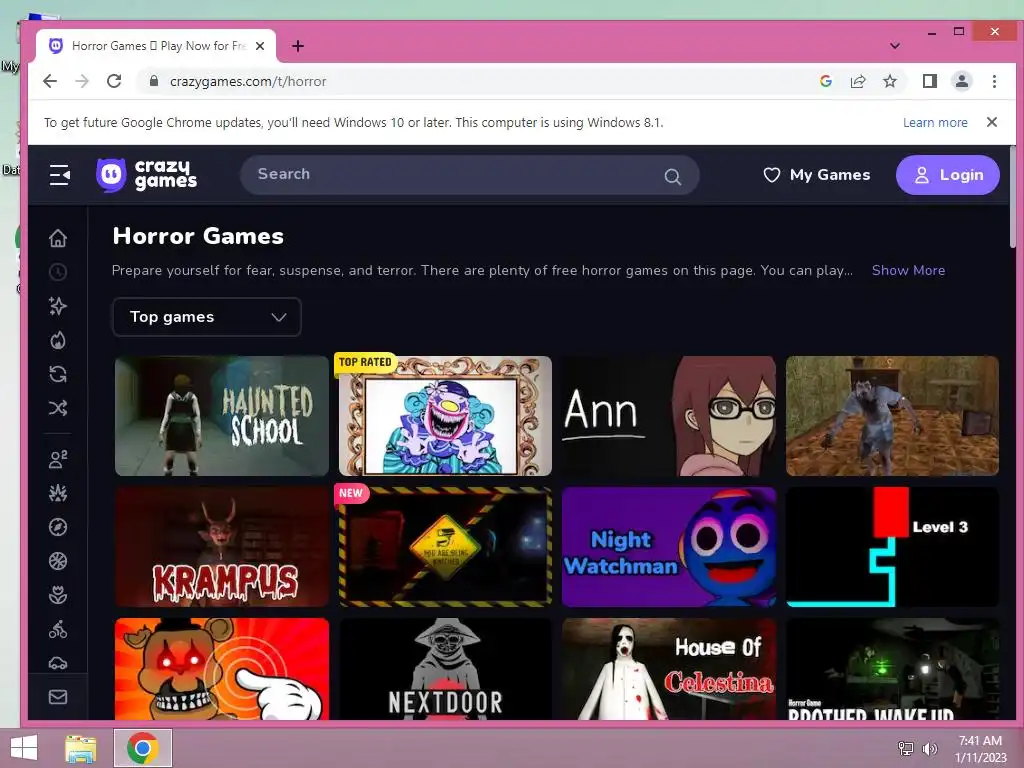Open the Windows Start button
The image size is (1024, 768).
click(x=24, y=748)
